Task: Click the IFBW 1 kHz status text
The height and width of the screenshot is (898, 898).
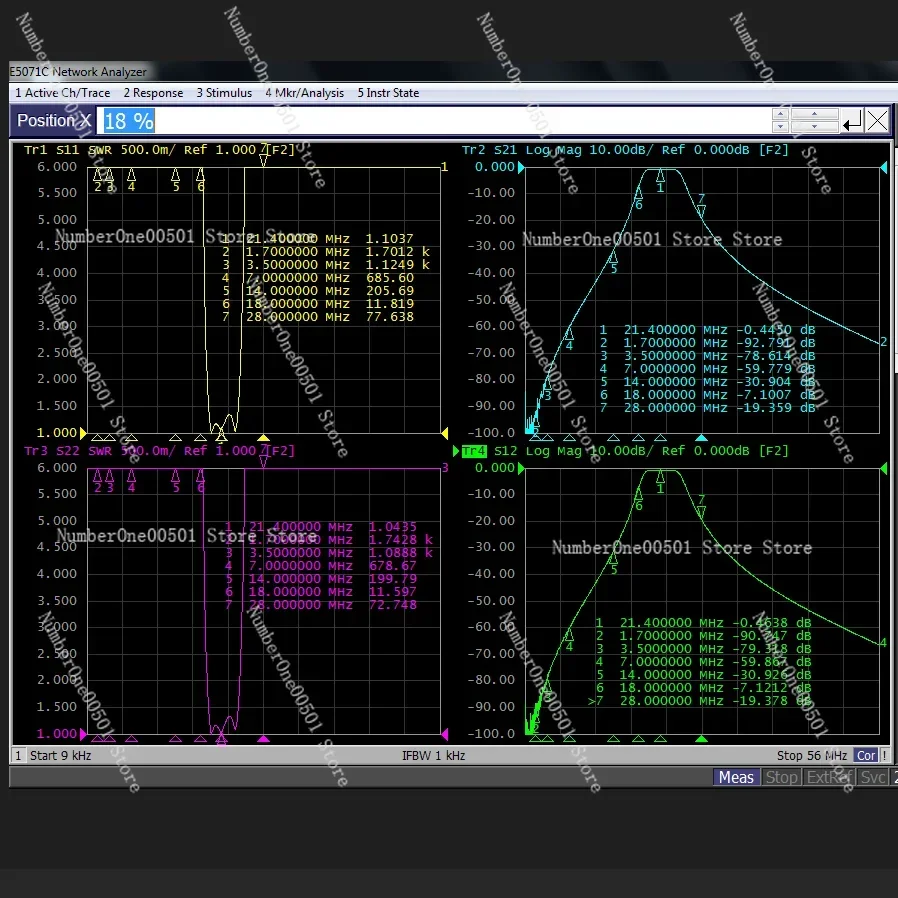Action: (x=434, y=755)
